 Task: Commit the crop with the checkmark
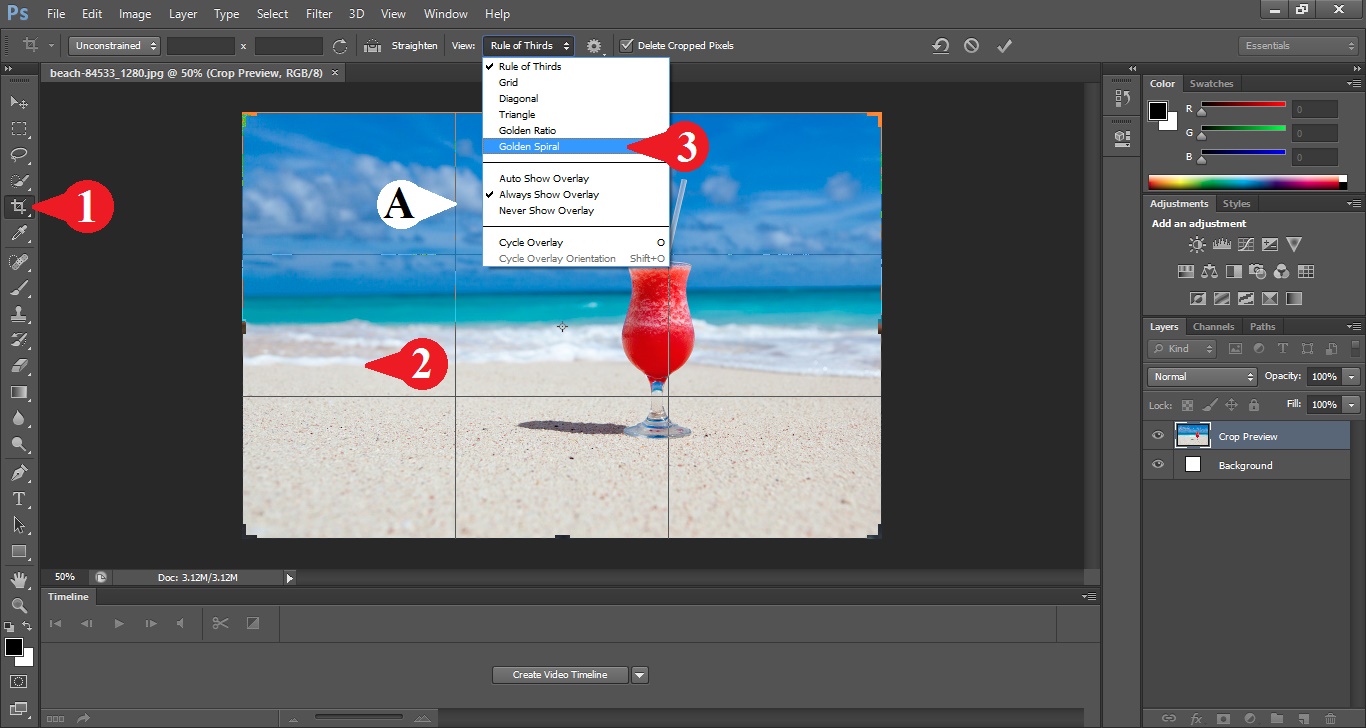(1005, 45)
